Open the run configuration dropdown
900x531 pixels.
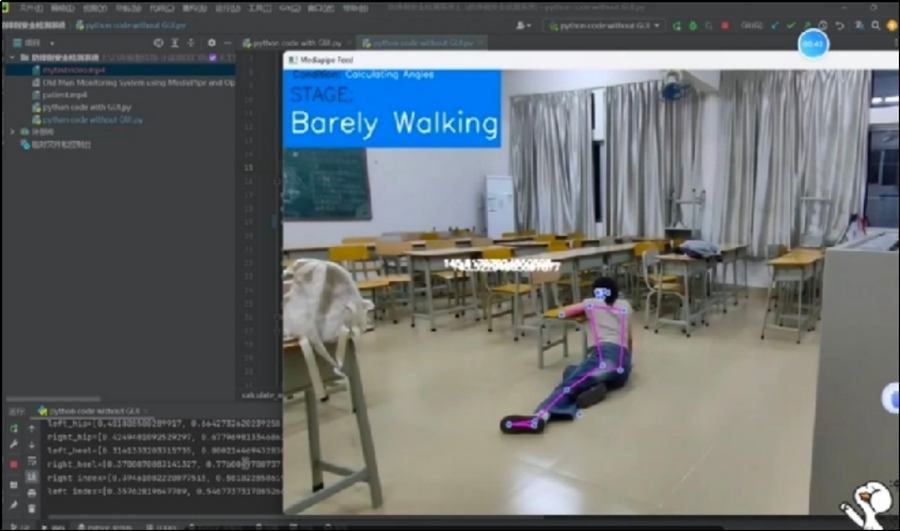[x=602, y=25]
